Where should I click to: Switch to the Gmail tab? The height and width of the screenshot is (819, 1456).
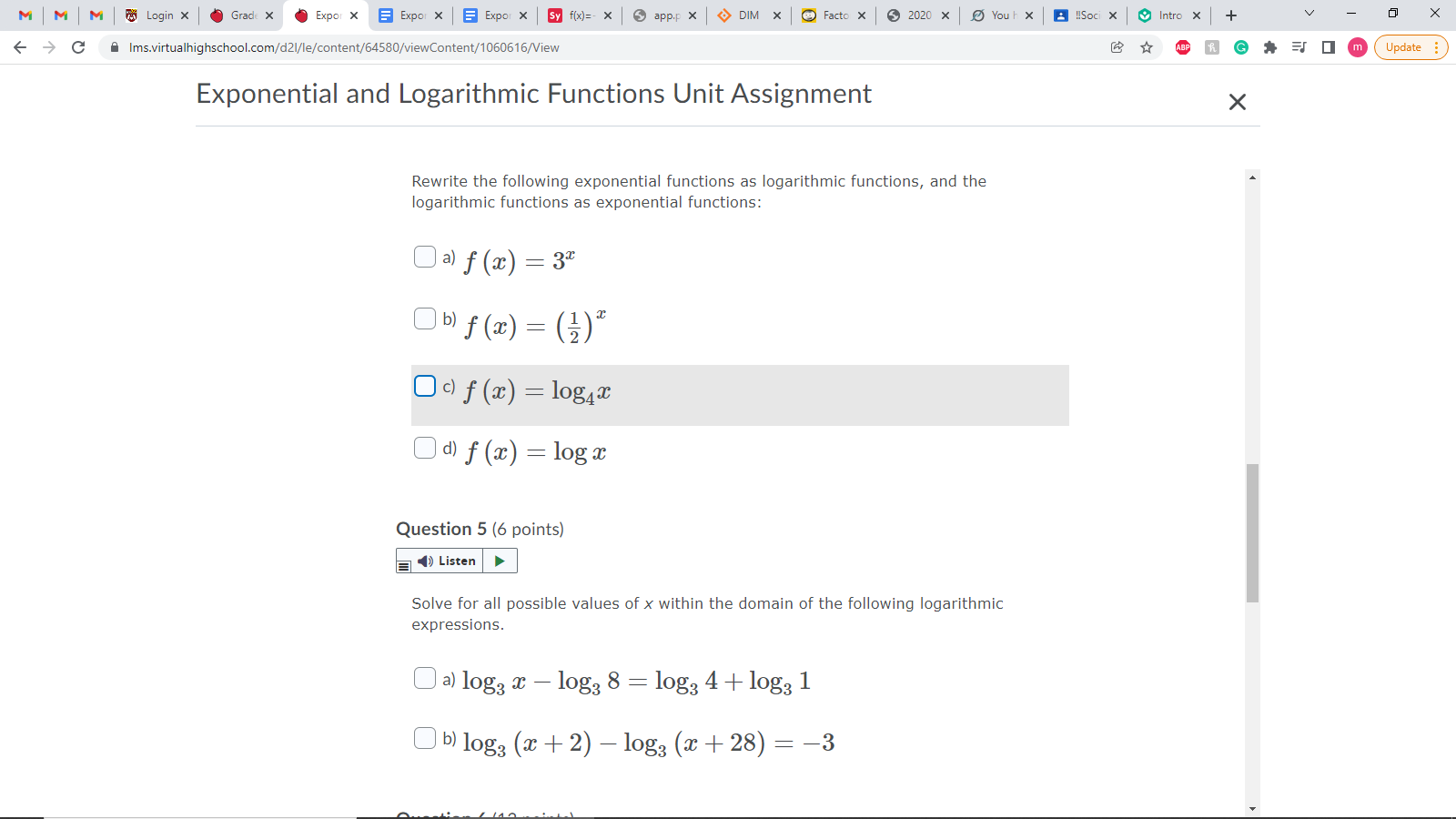[25, 15]
